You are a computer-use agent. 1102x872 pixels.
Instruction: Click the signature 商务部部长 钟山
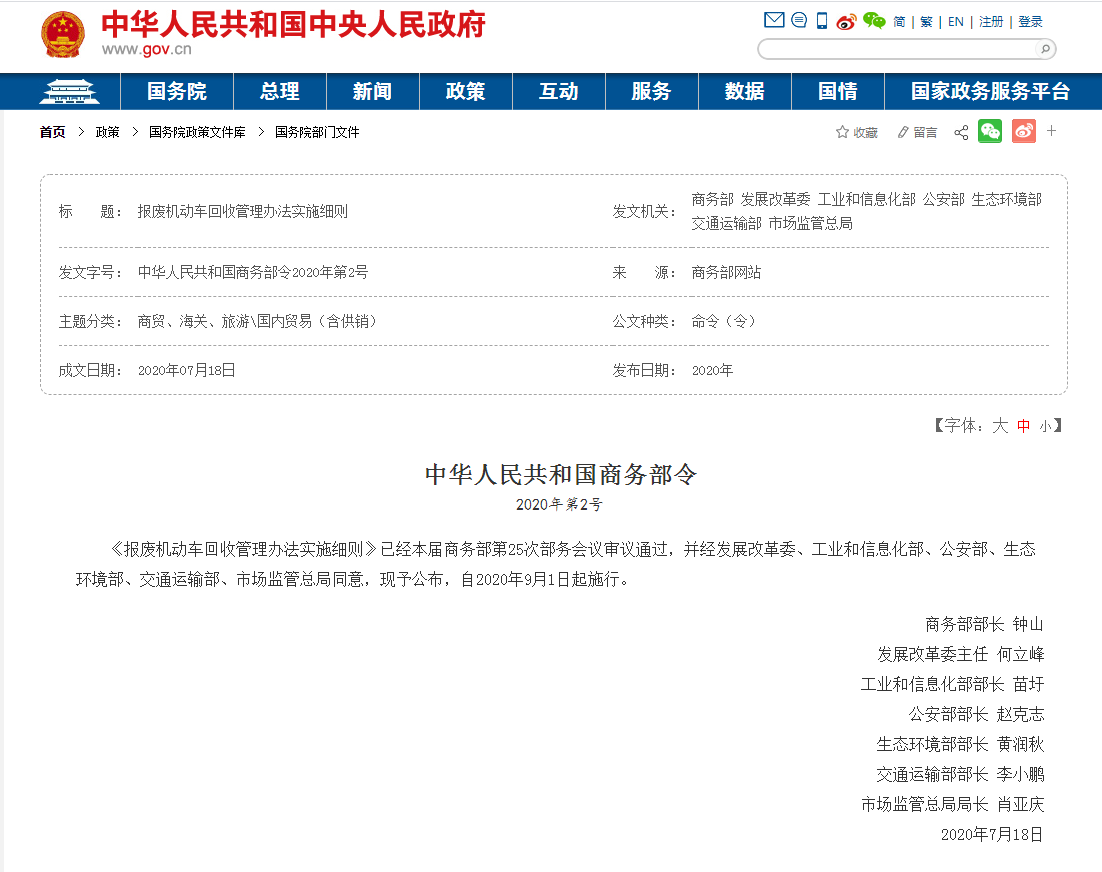tap(984, 624)
